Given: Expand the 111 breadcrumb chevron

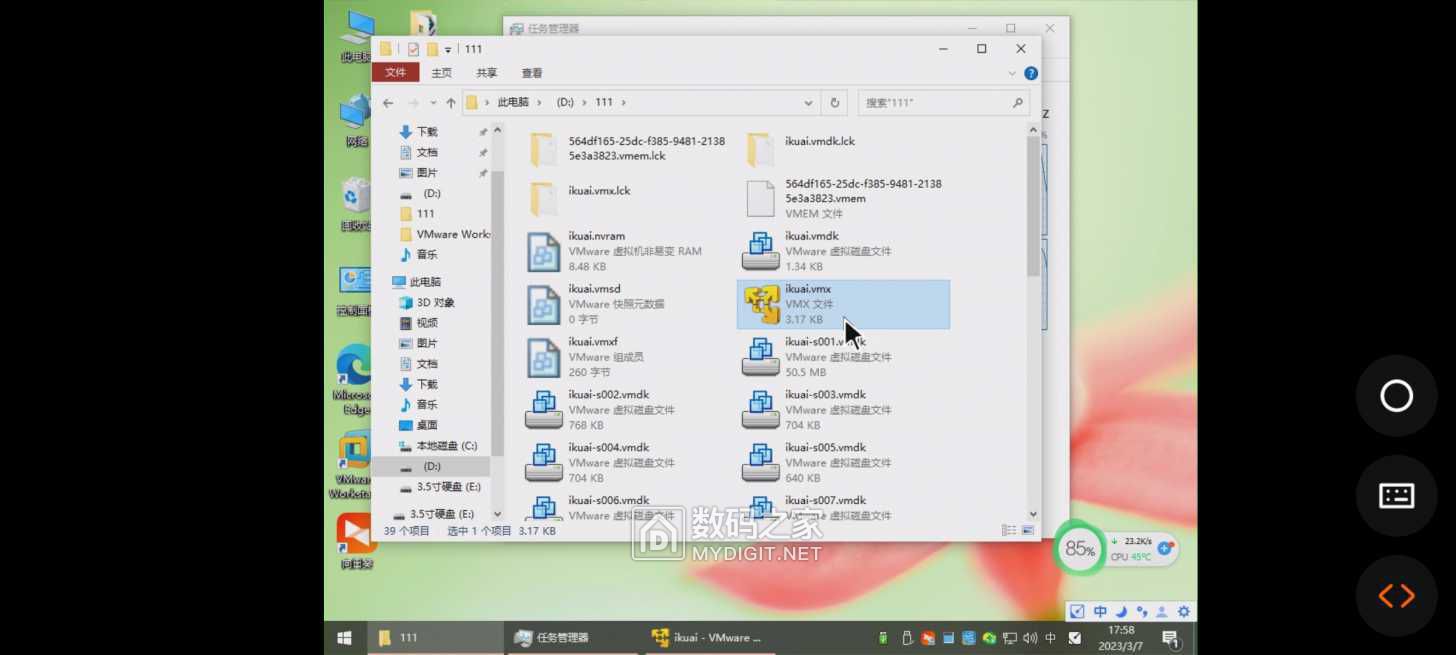Looking at the screenshot, I should (x=623, y=102).
